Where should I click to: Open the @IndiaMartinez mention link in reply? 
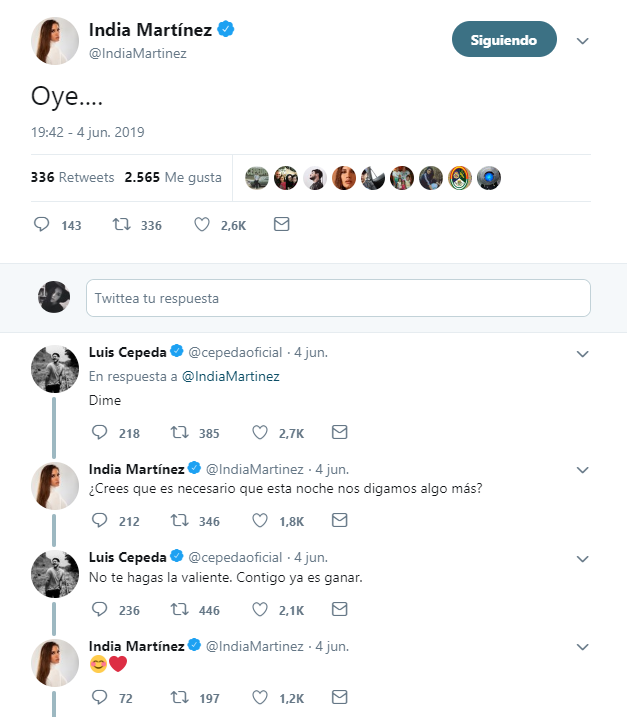231,376
